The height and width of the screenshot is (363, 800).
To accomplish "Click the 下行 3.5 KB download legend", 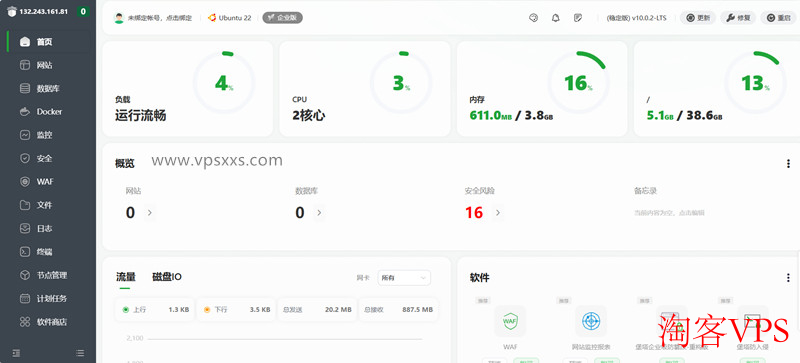I will (x=236, y=309).
